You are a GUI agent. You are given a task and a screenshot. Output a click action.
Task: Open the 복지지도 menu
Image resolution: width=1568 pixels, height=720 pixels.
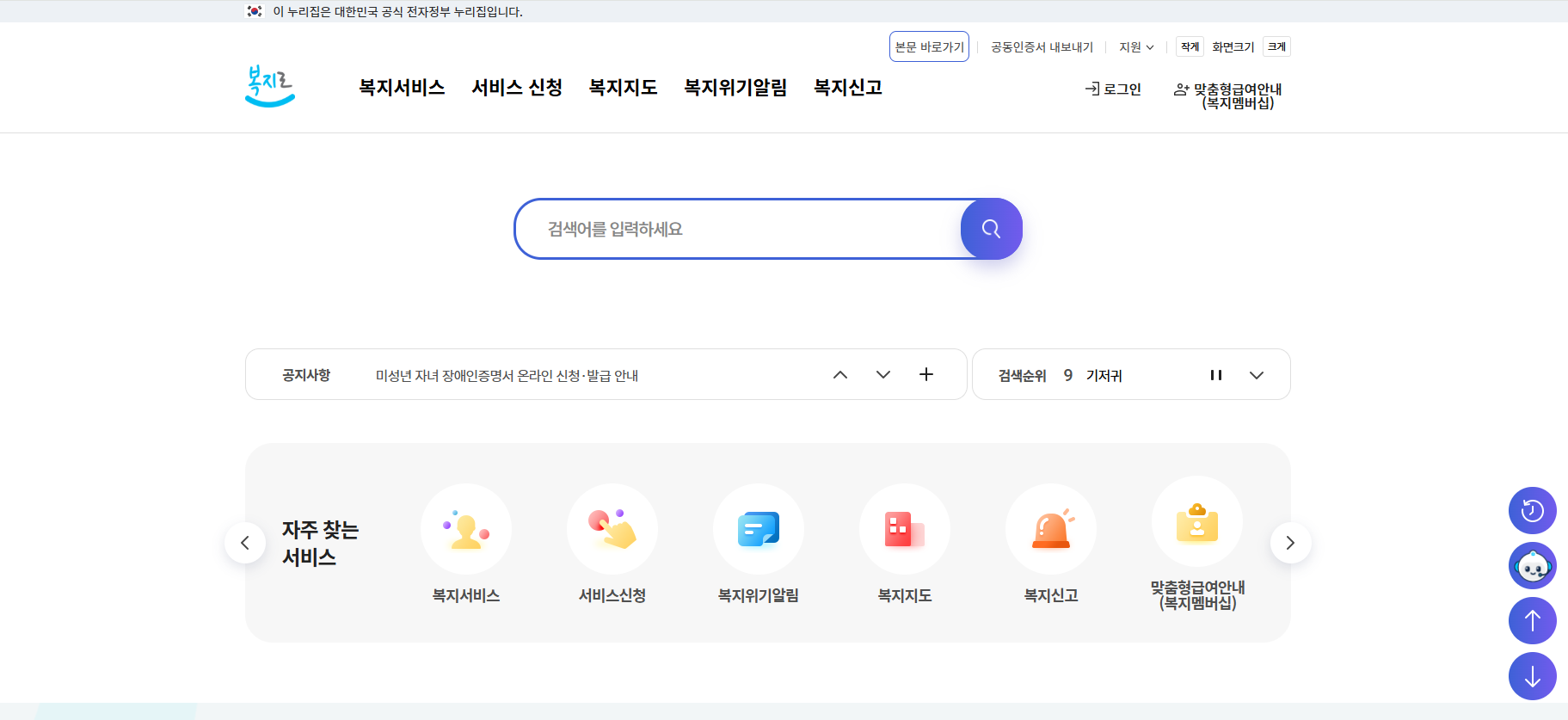pyautogui.click(x=623, y=88)
